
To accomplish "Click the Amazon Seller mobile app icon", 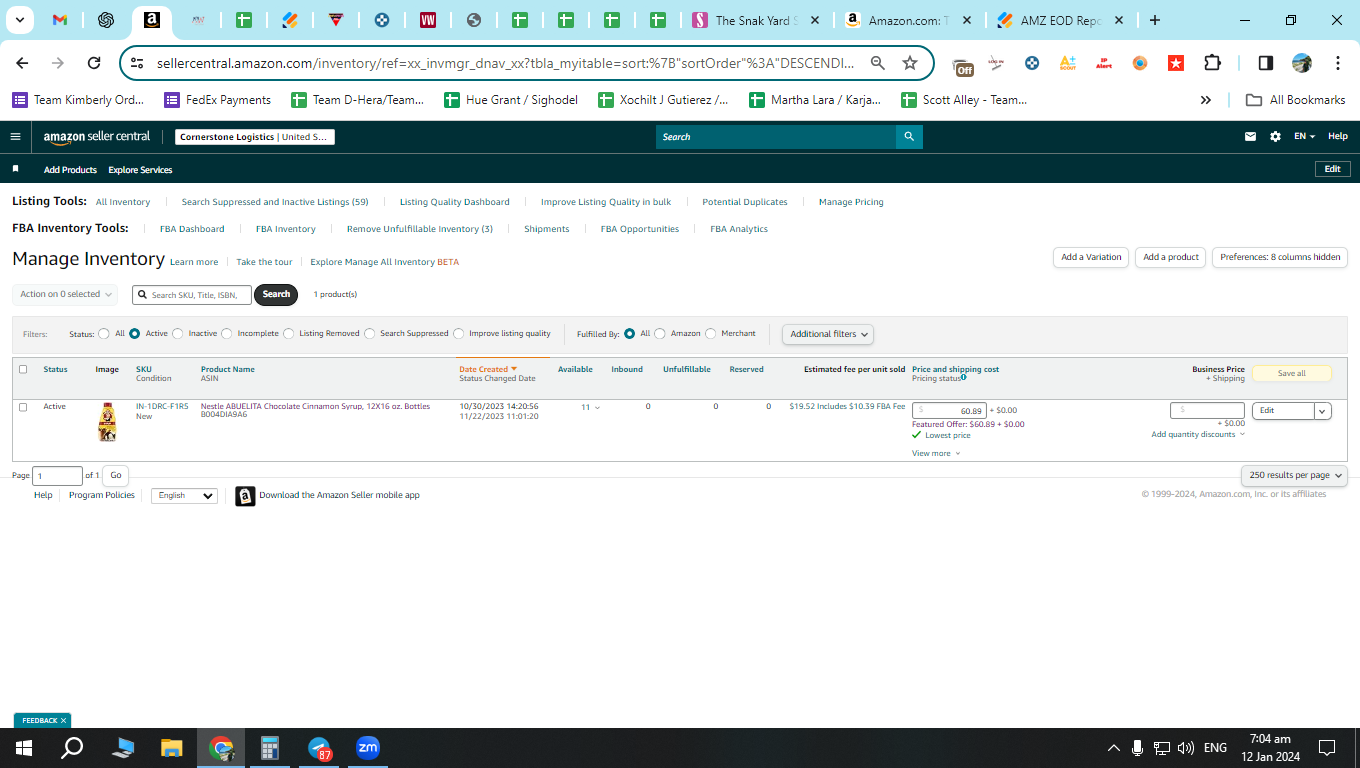I will pos(245,496).
